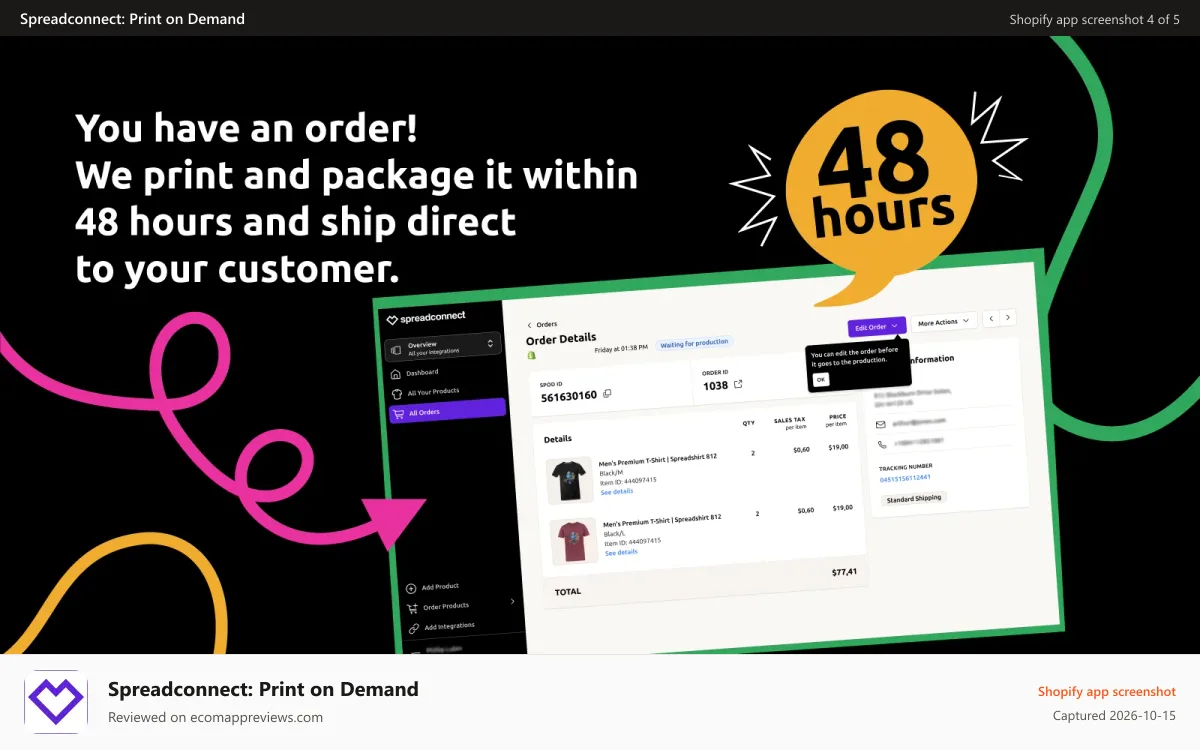Click the TRACKING NUMBER label
This screenshot has width=1200, height=750.
(x=906, y=467)
